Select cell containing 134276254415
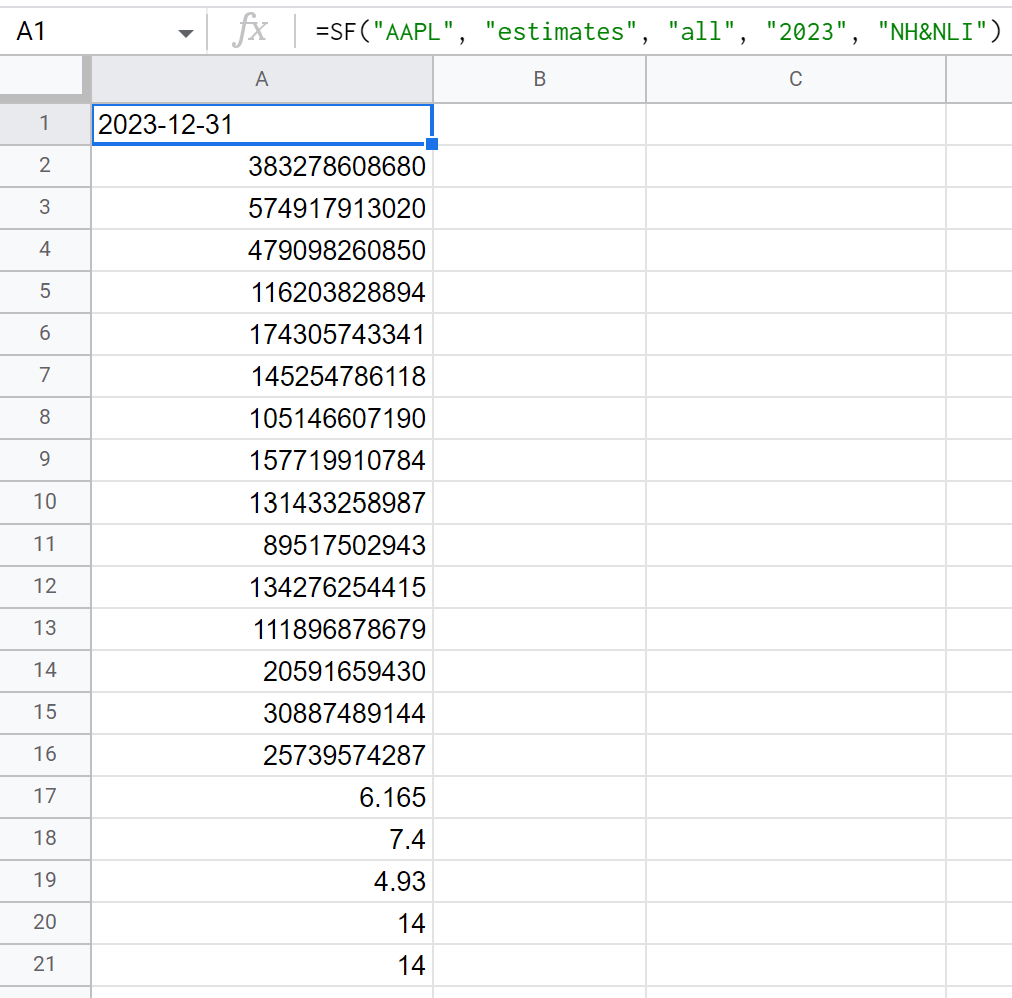This screenshot has height=998, width=1012. click(x=262, y=587)
